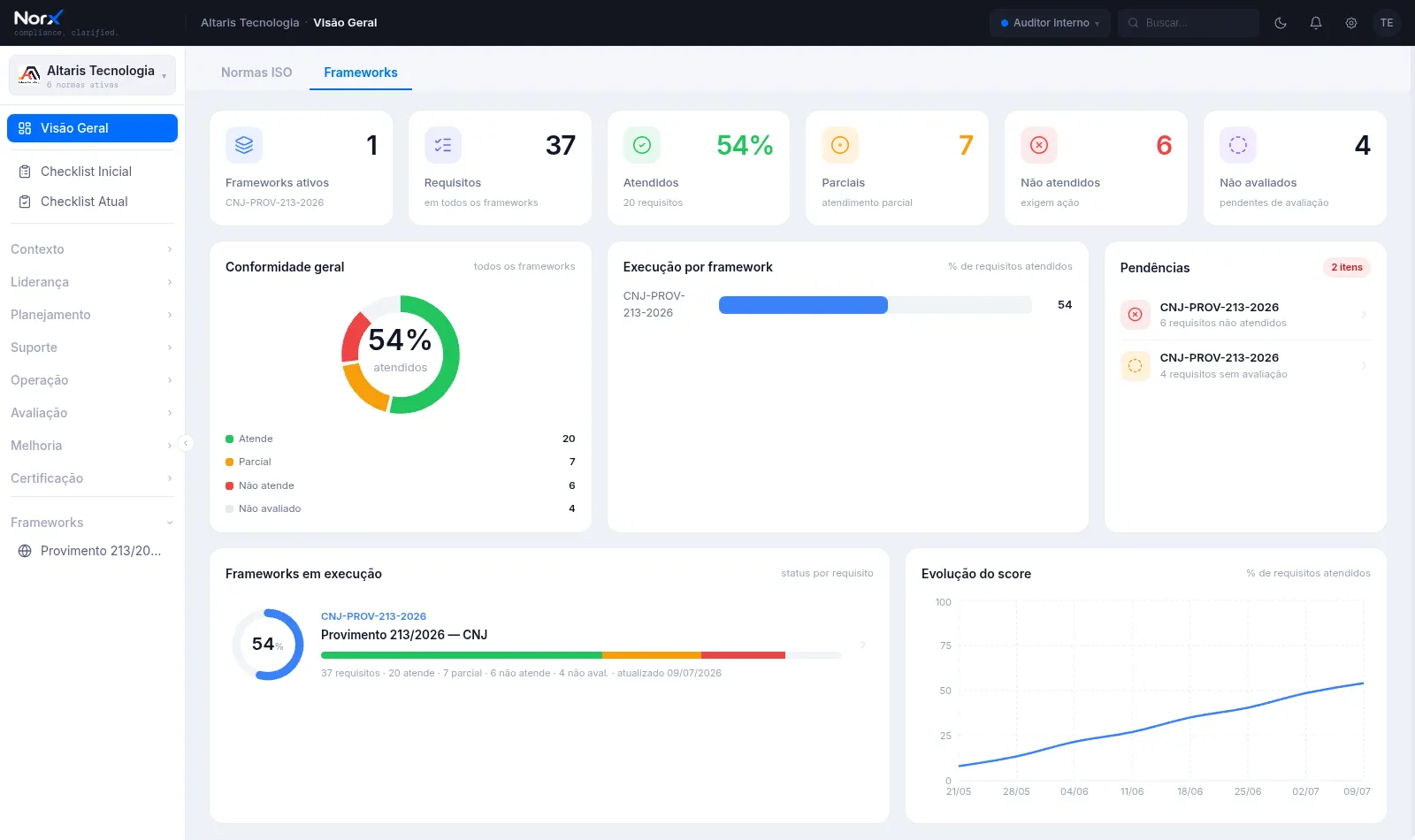Open the TE user avatar menu
The width and height of the screenshot is (1415, 840).
tap(1387, 23)
